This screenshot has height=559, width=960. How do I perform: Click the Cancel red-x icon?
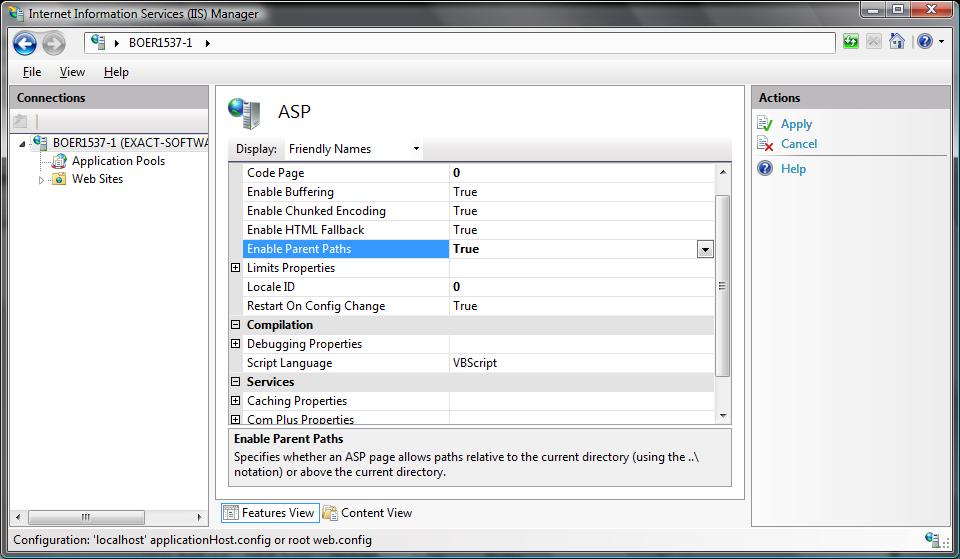(765, 144)
